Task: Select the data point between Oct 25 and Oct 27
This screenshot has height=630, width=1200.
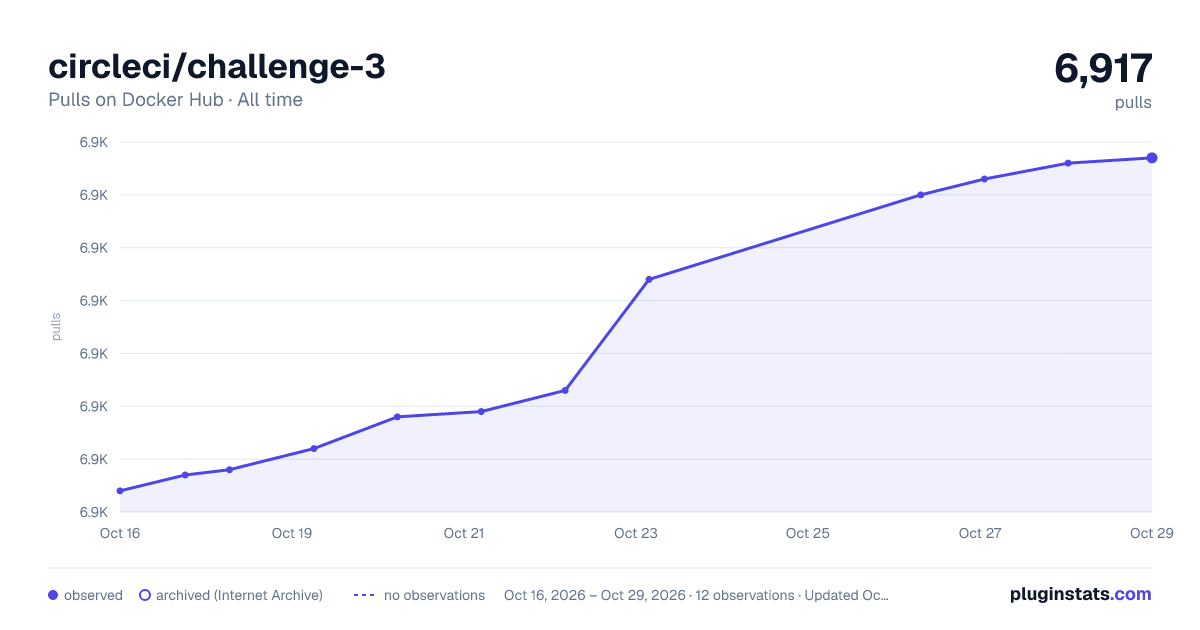Action: 921,195
